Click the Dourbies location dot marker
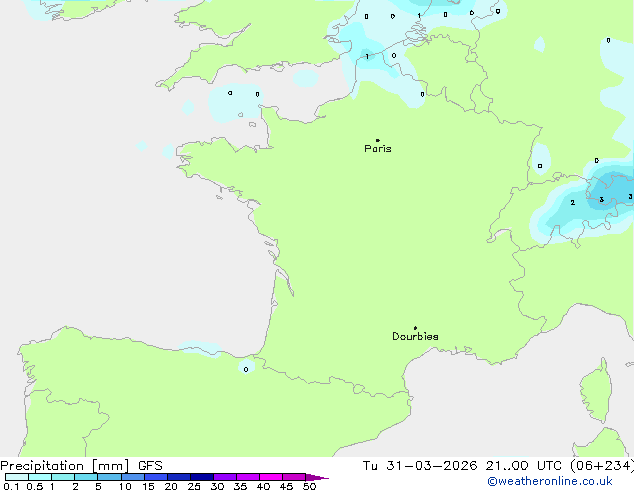The image size is (634, 490). click(x=415, y=328)
